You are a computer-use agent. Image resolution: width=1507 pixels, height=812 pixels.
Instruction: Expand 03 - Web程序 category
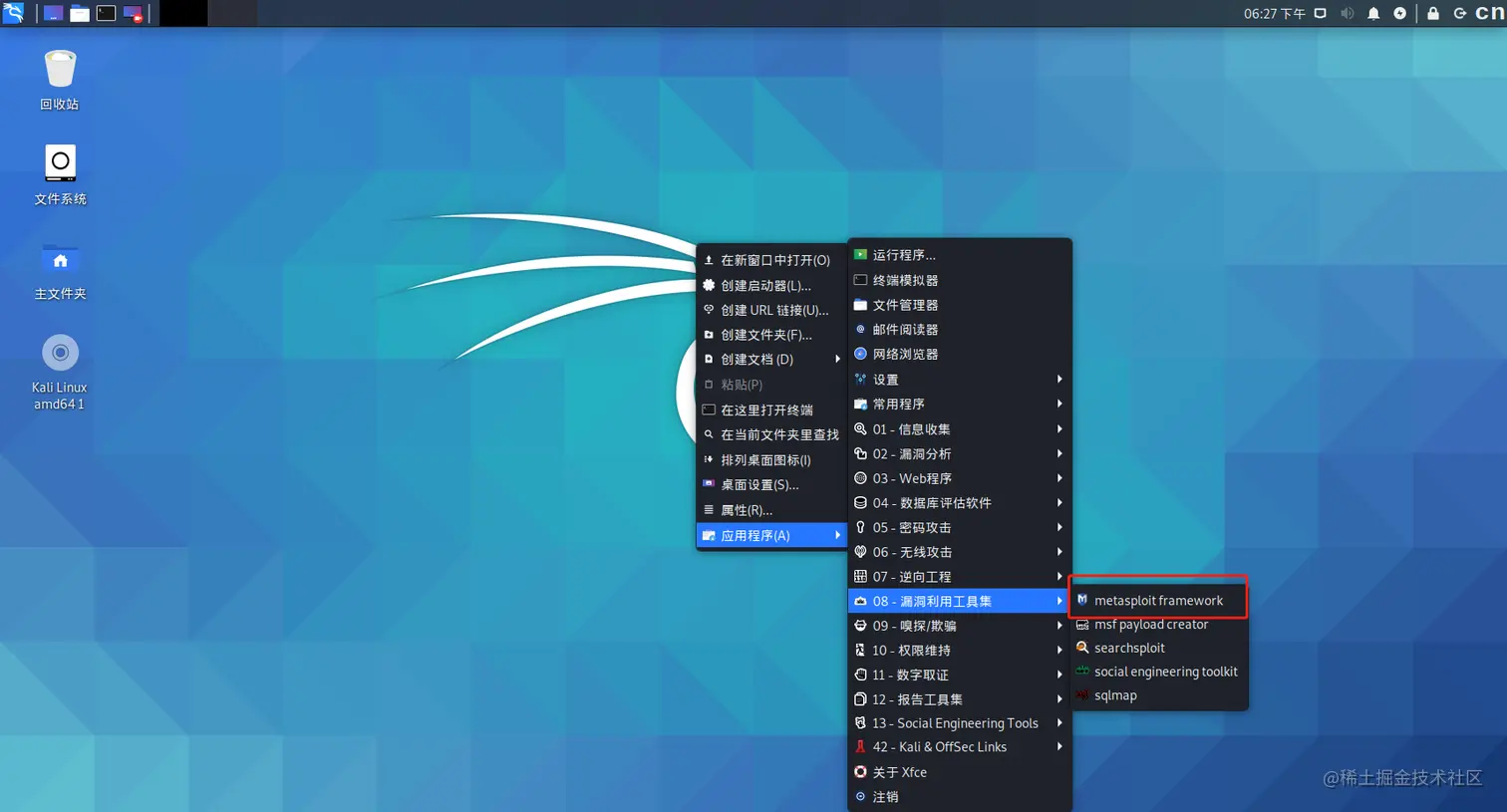960,478
